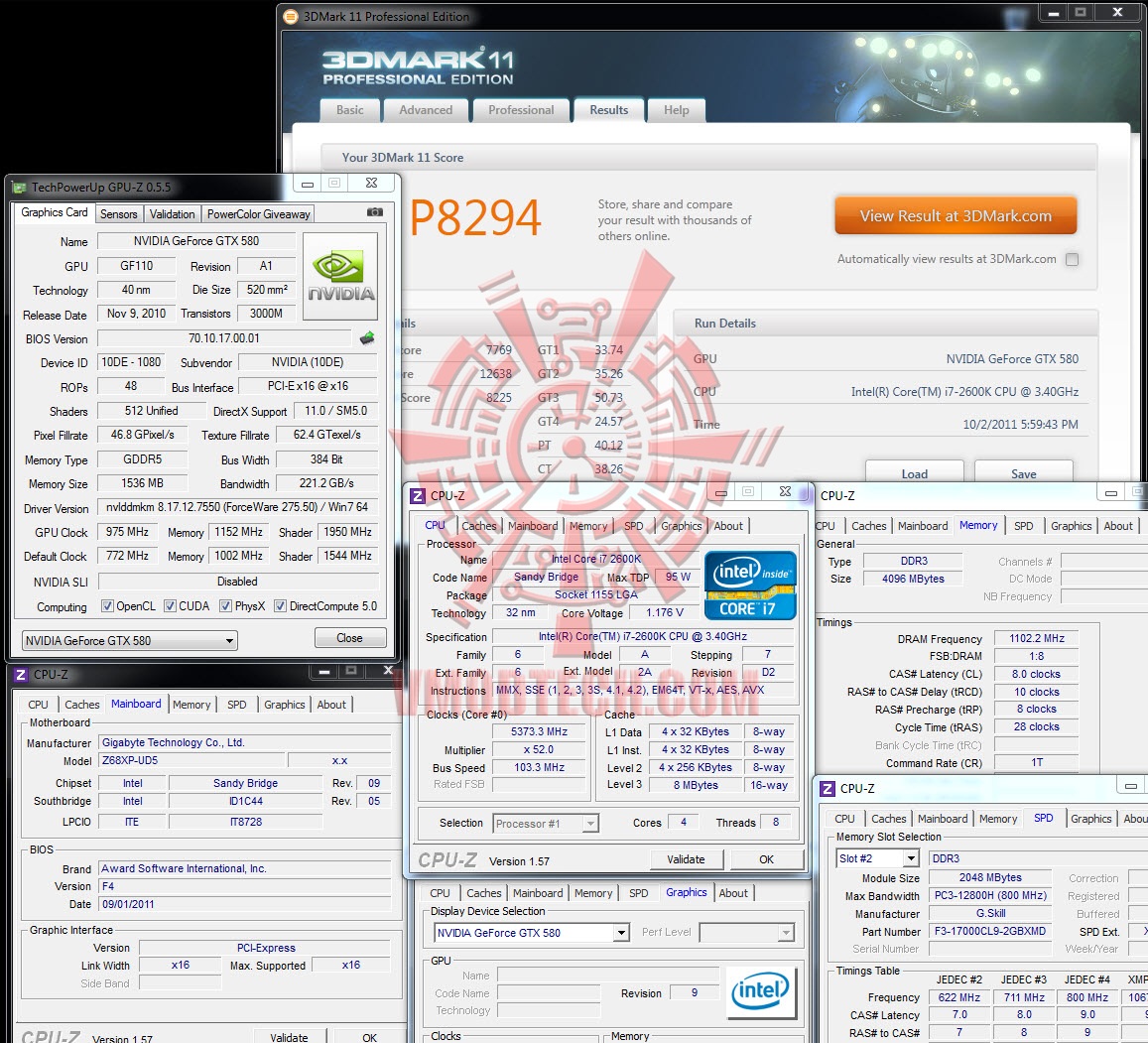This screenshot has height=1043, width=1148.
Task: Click the Intel Core i7-2600K run details text
Action: 964,392
